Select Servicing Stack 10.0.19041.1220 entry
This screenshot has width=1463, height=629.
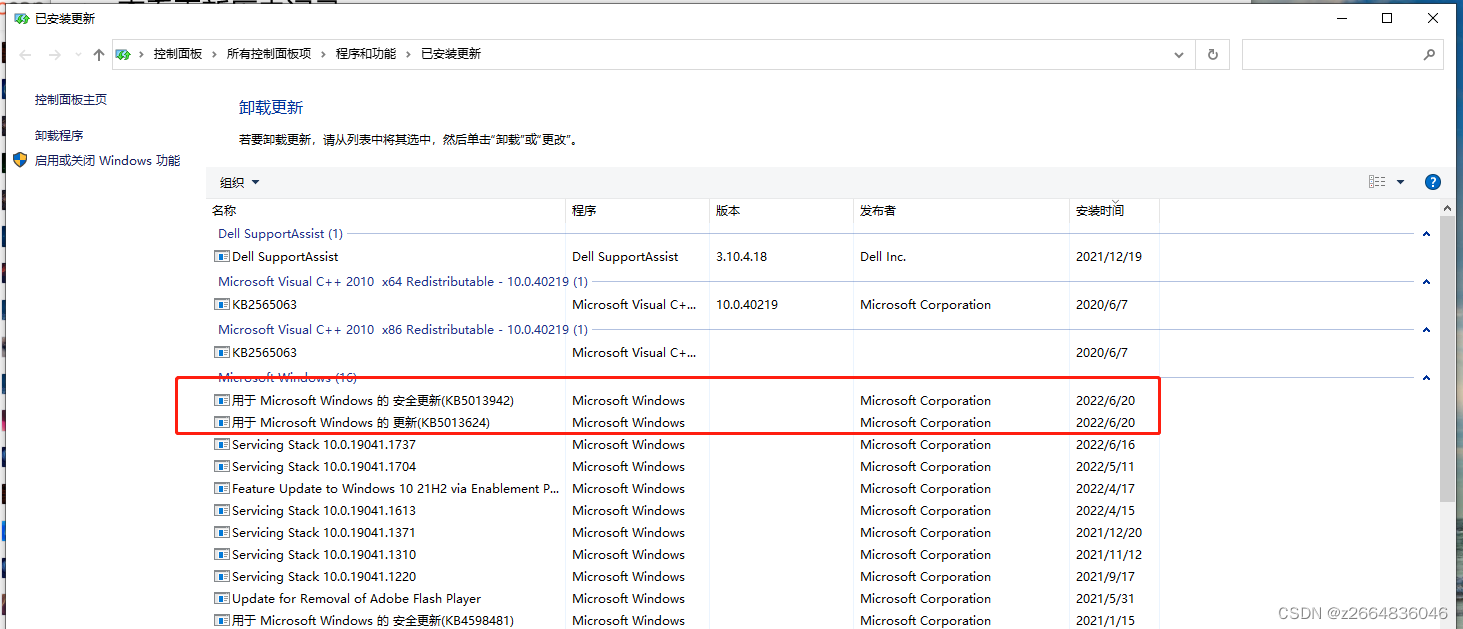pyautogui.click(x=324, y=577)
